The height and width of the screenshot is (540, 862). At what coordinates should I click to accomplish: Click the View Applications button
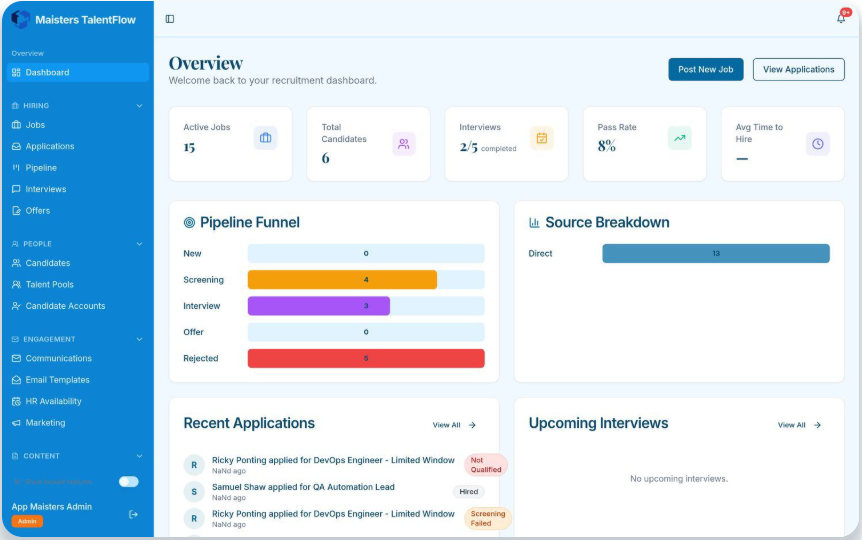click(x=799, y=69)
